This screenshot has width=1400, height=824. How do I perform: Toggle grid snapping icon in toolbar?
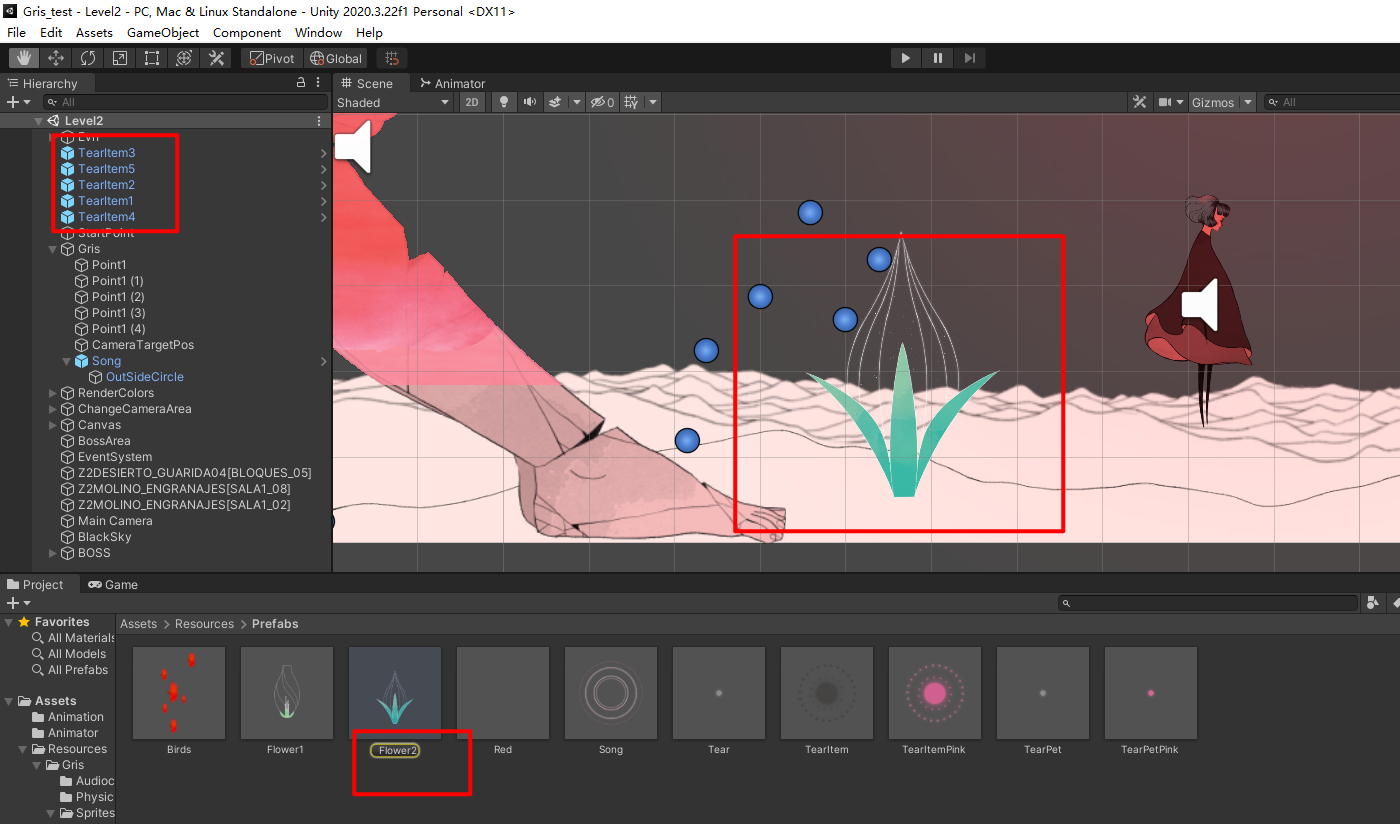pyautogui.click(x=392, y=58)
